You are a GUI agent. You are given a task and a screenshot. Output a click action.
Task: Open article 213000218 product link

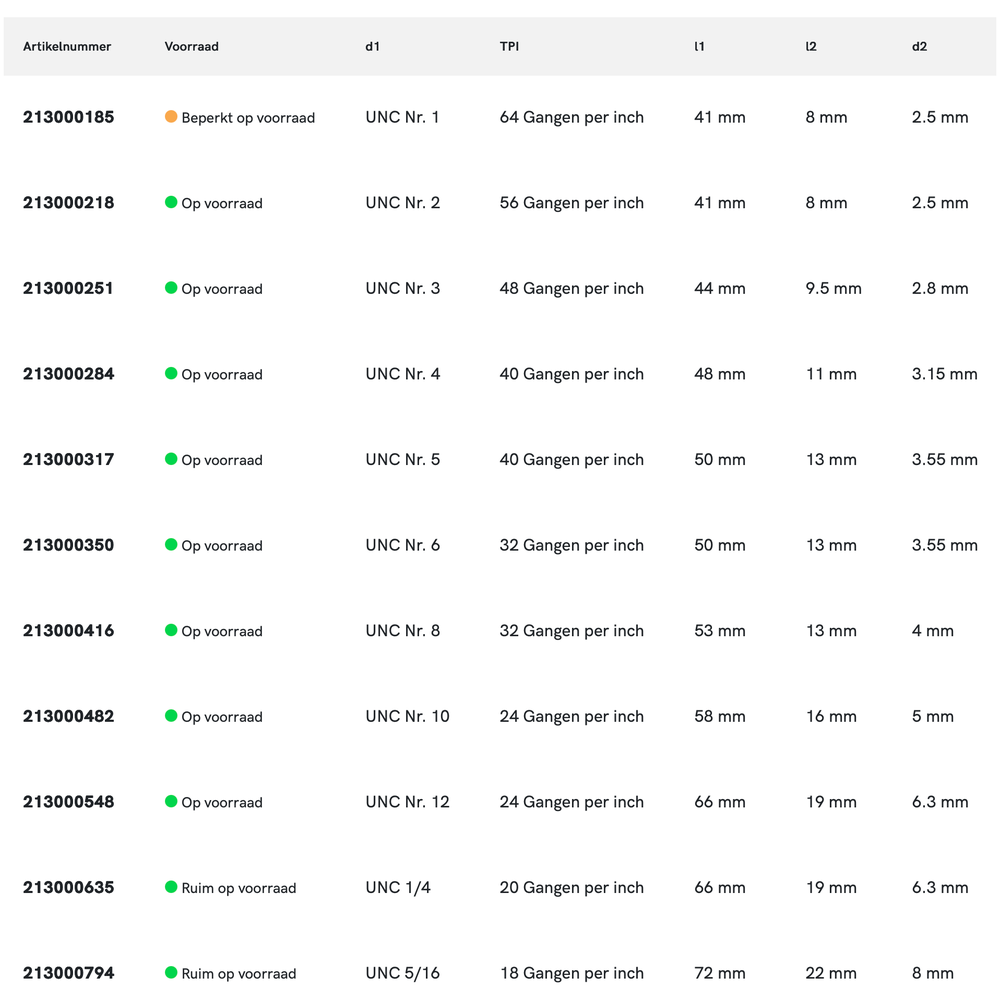(x=68, y=203)
